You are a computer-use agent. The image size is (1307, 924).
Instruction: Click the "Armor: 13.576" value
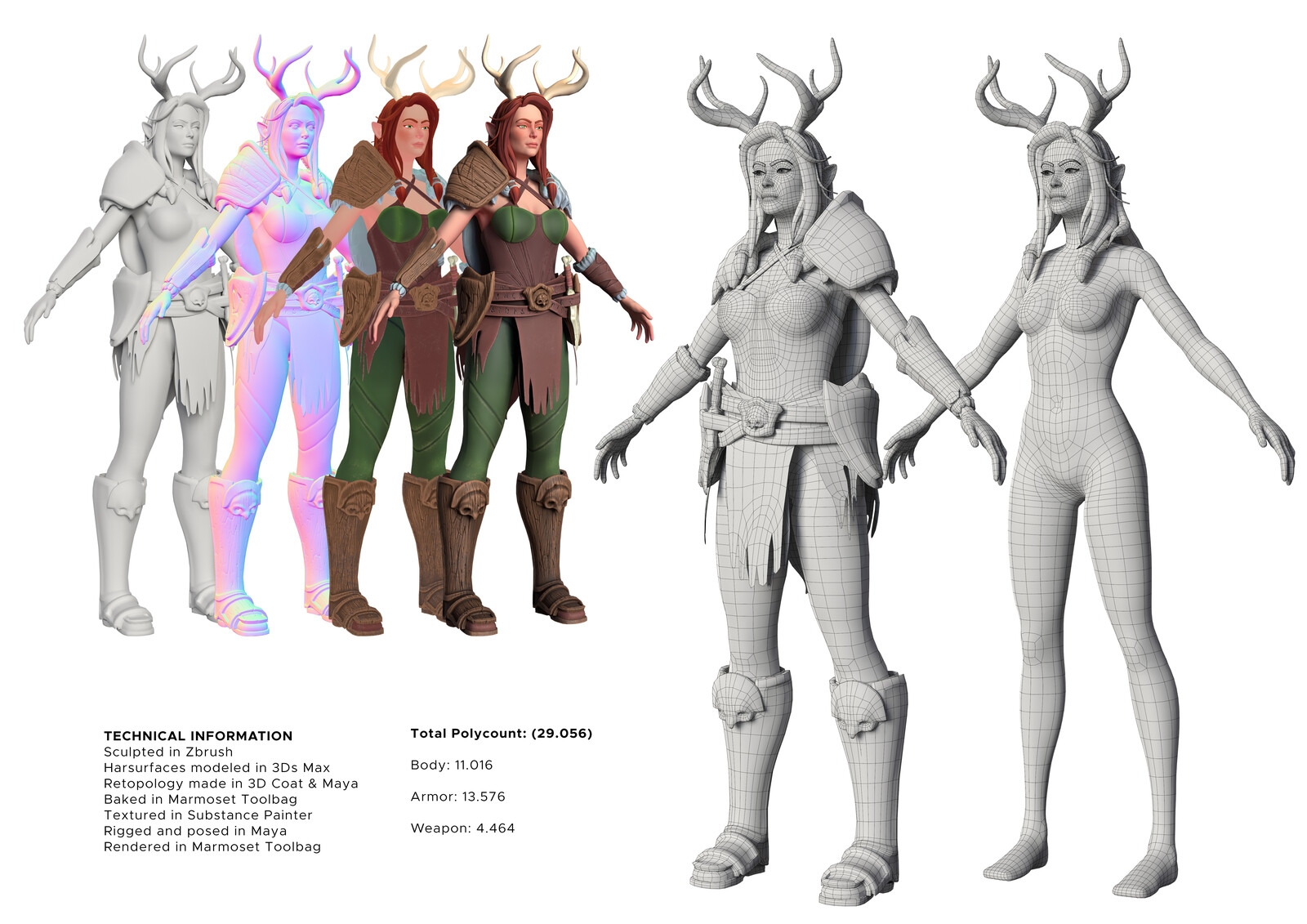457,797
